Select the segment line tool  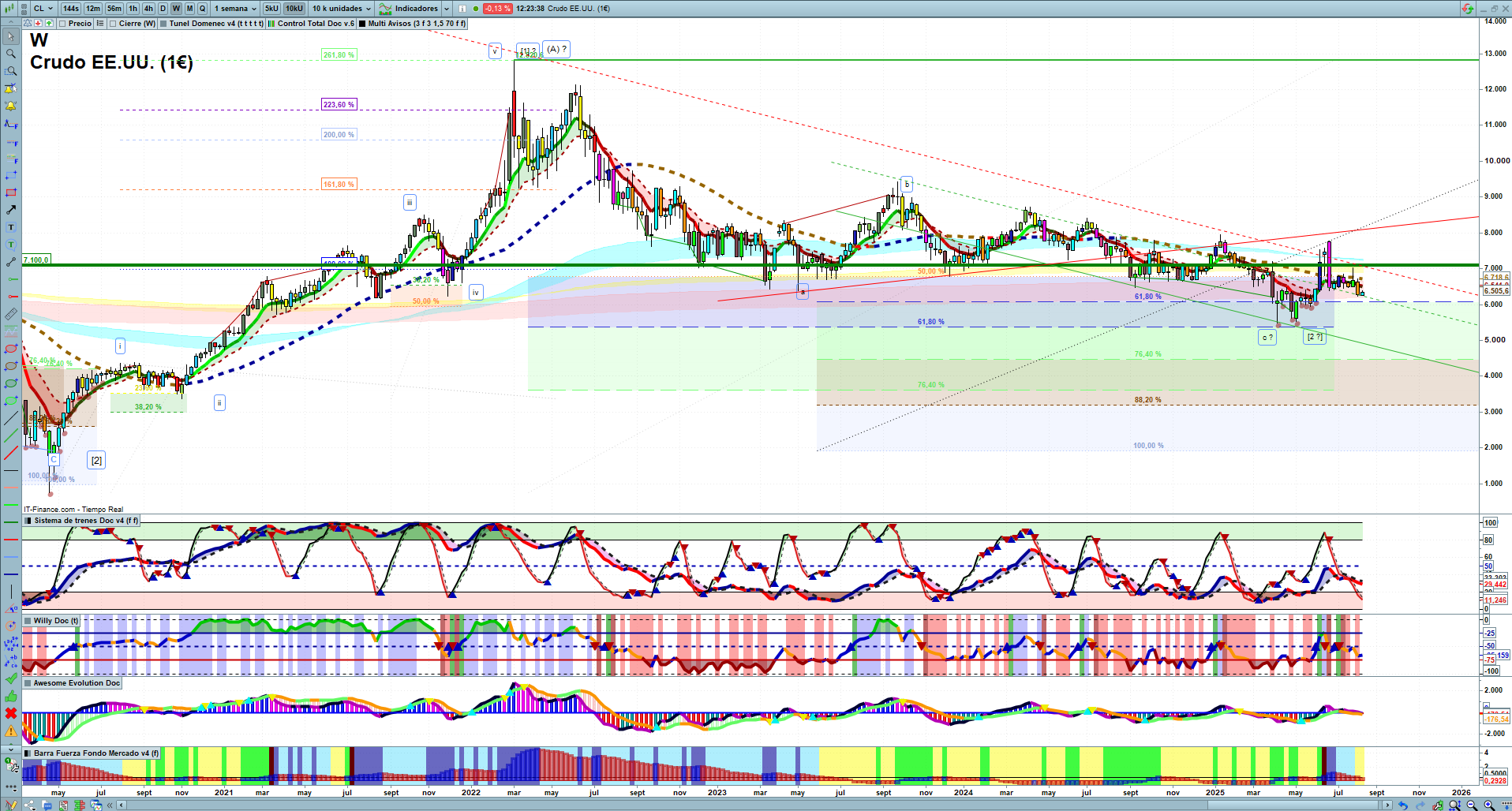tap(11, 262)
